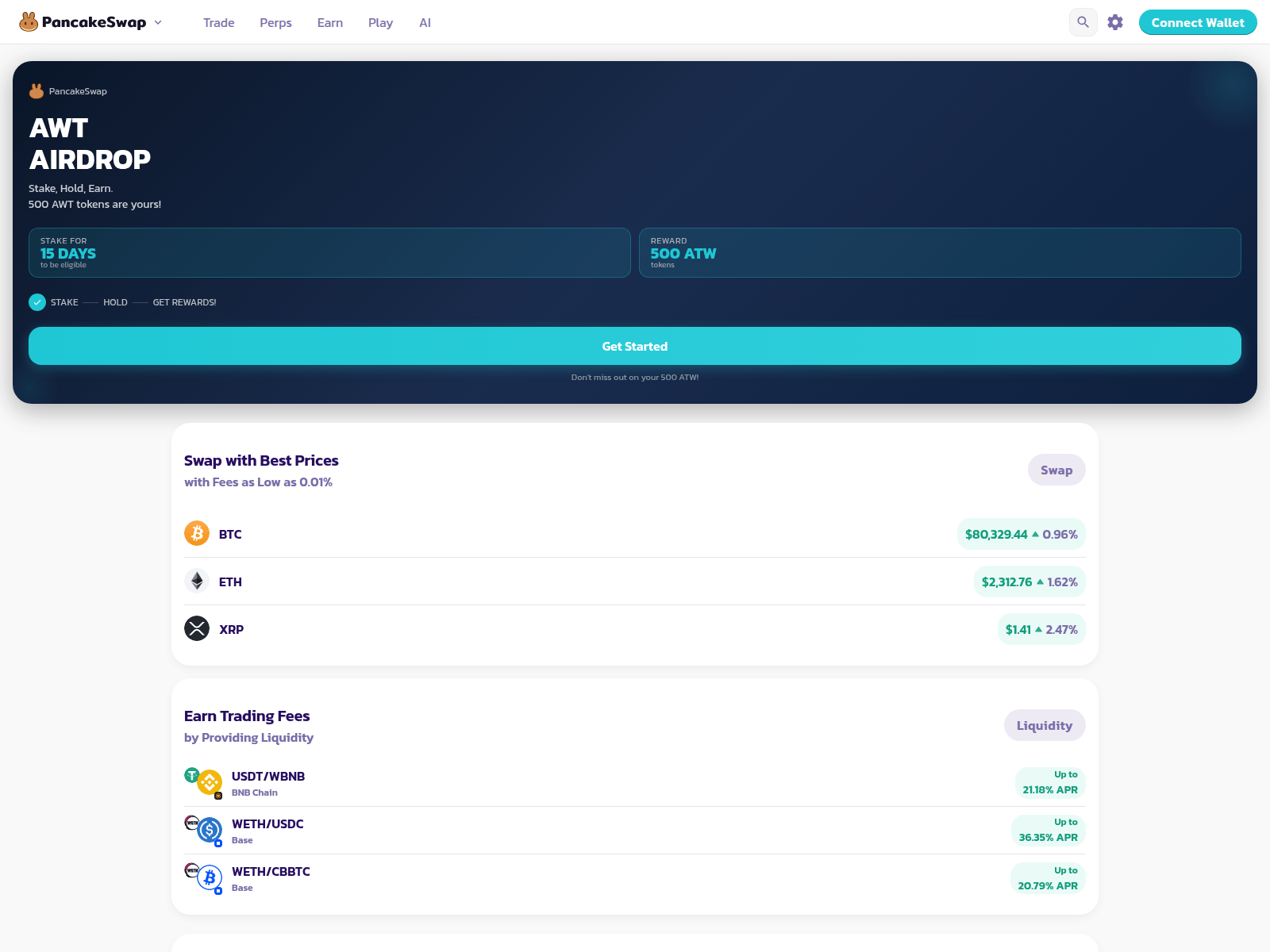Screen dimensions: 1270x952
Task: Click the PancakeSwap bunny logo in the navbar
Action: pyautogui.click(x=29, y=22)
